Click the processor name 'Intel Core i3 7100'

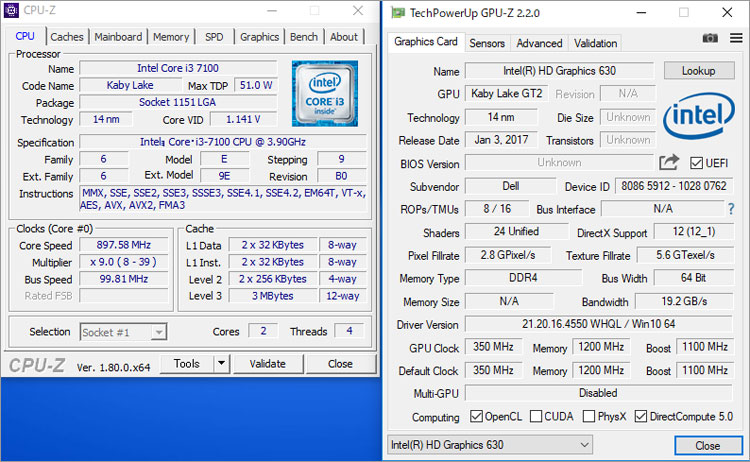click(x=178, y=68)
